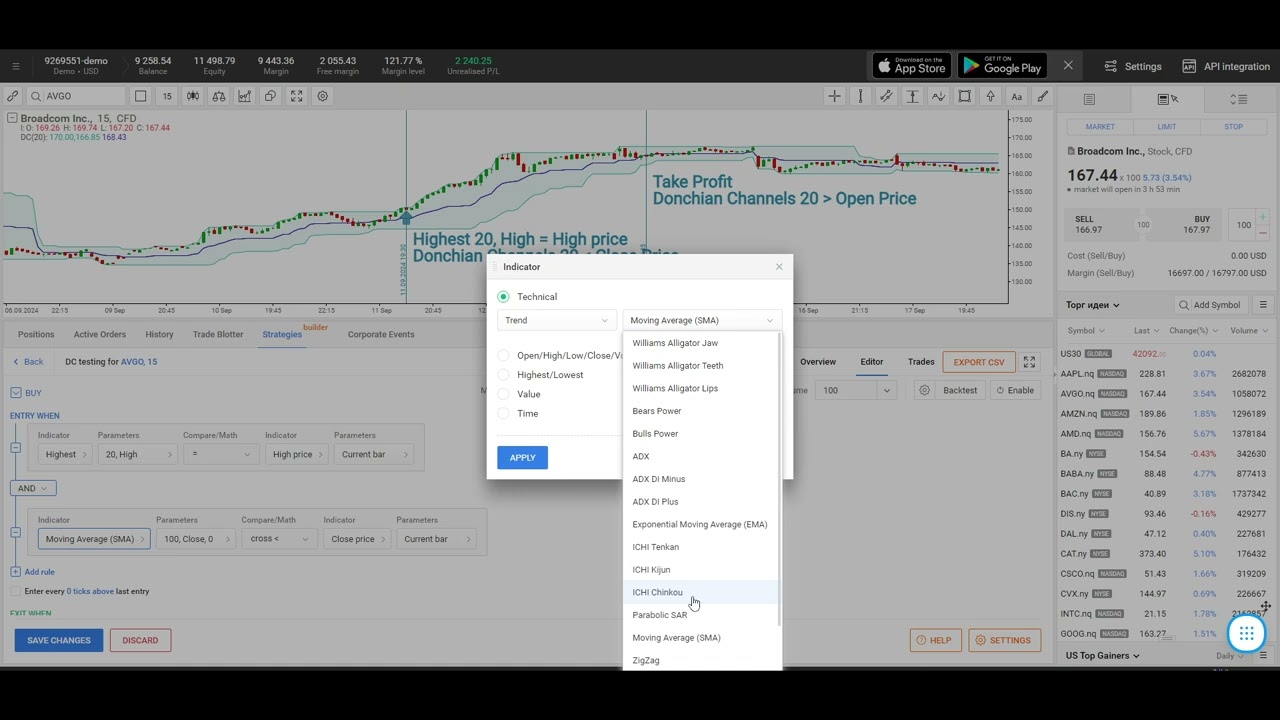Click the Back link in strategy builder
The height and width of the screenshot is (720, 1280).
[28, 362]
